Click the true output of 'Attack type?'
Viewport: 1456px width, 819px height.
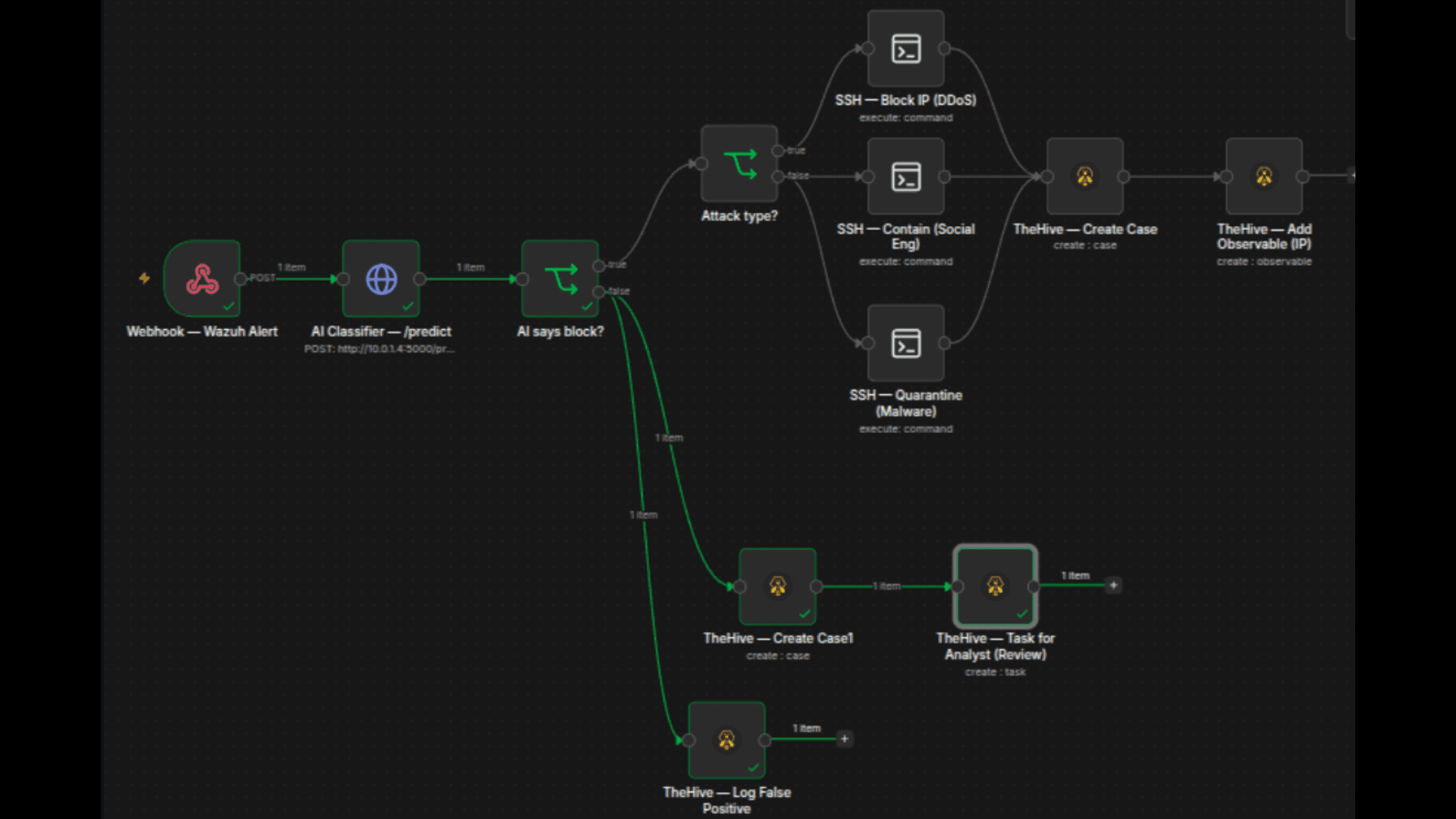(778, 151)
